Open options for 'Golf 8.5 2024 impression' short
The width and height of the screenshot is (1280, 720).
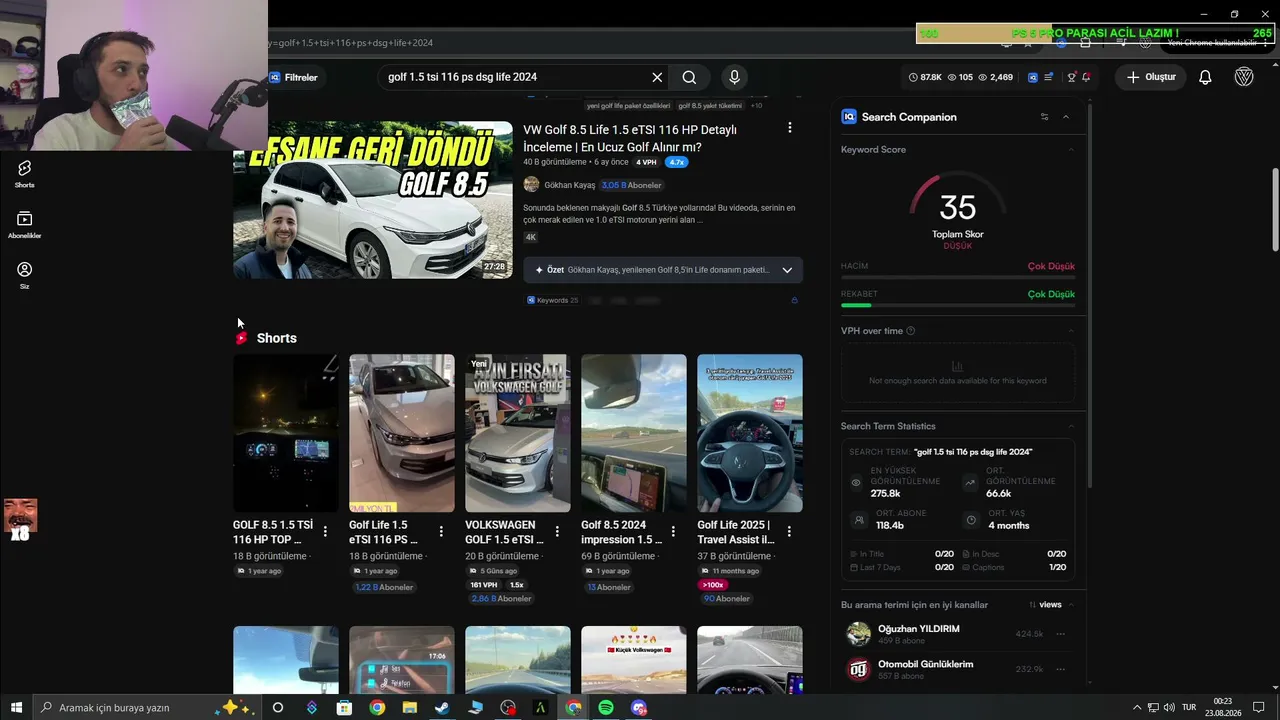click(x=673, y=532)
